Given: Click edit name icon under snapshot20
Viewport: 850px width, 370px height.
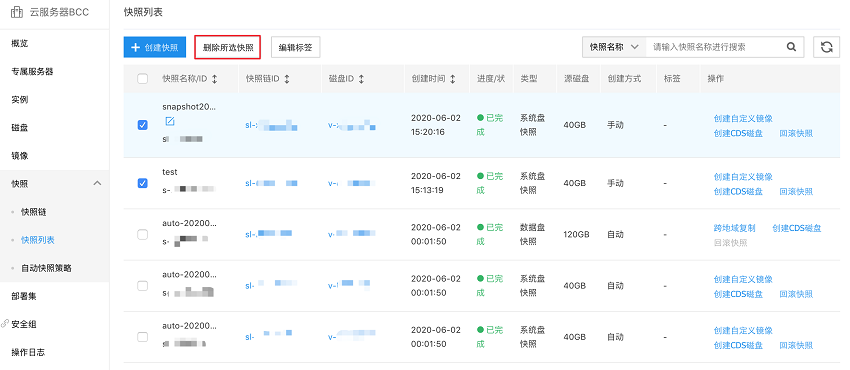Looking at the screenshot, I should click(170, 121).
